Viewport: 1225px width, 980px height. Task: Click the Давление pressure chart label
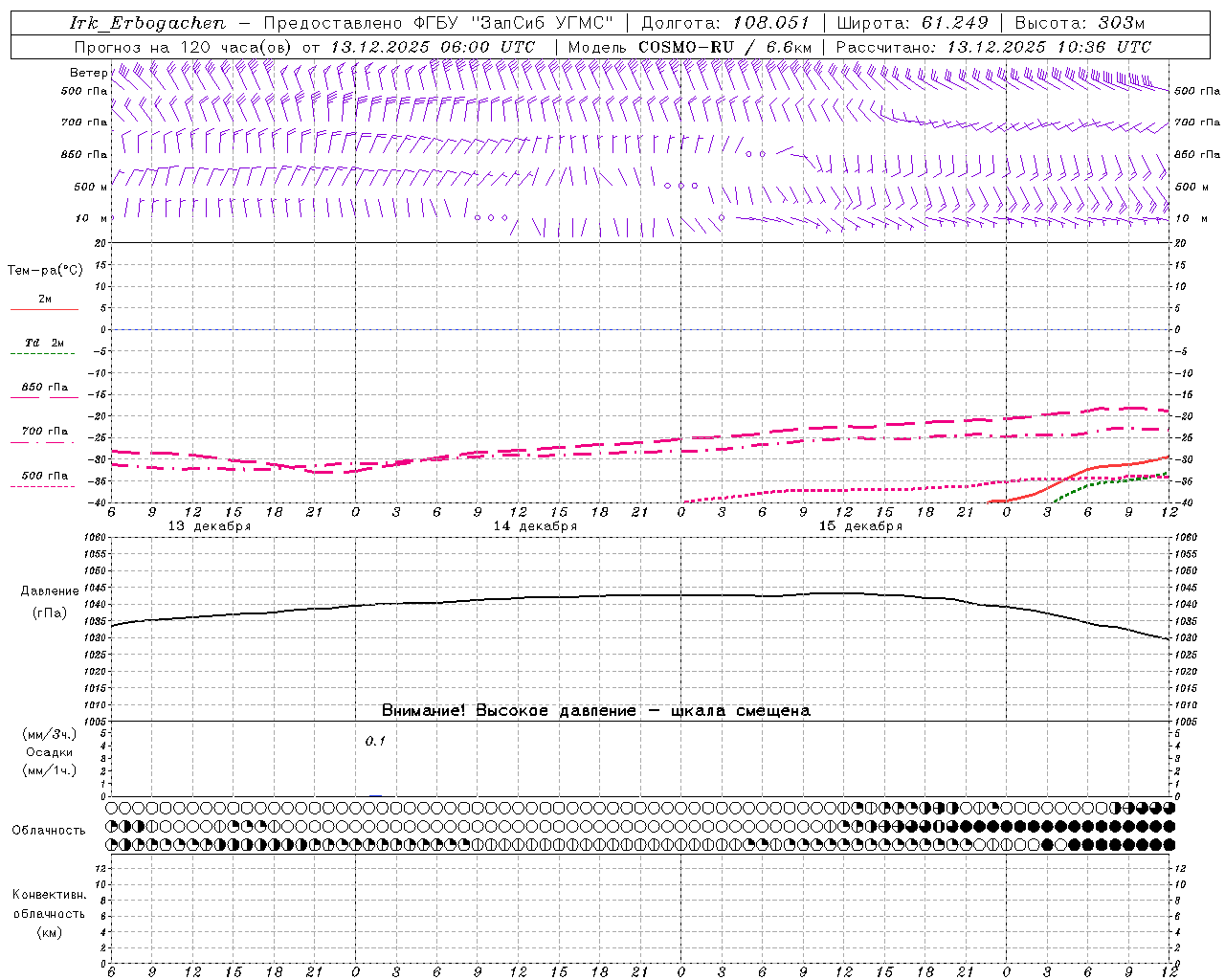click(48, 591)
